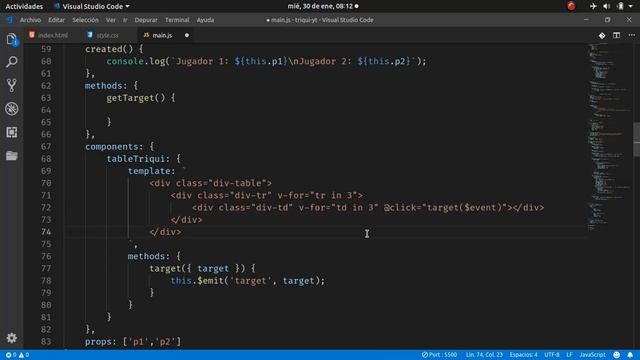Click Lín. 74, Col. 23 status entry
Image resolution: width=640 pixels, height=360 pixels.
pos(484,355)
